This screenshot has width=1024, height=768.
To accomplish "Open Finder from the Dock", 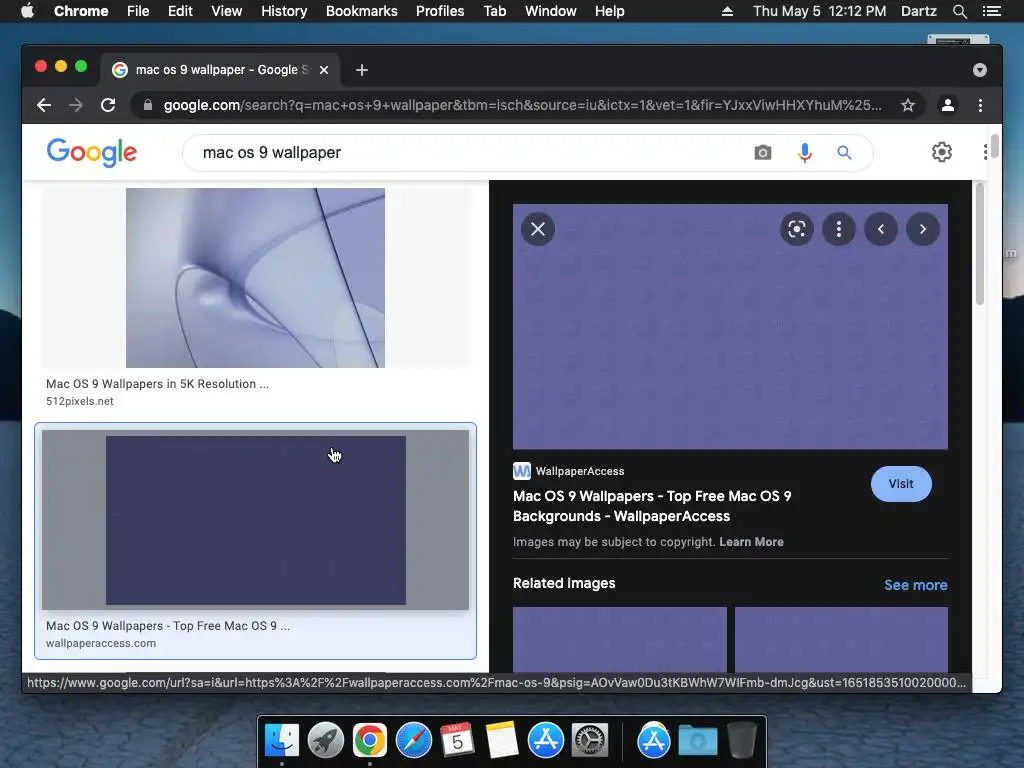I will (x=282, y=741).
